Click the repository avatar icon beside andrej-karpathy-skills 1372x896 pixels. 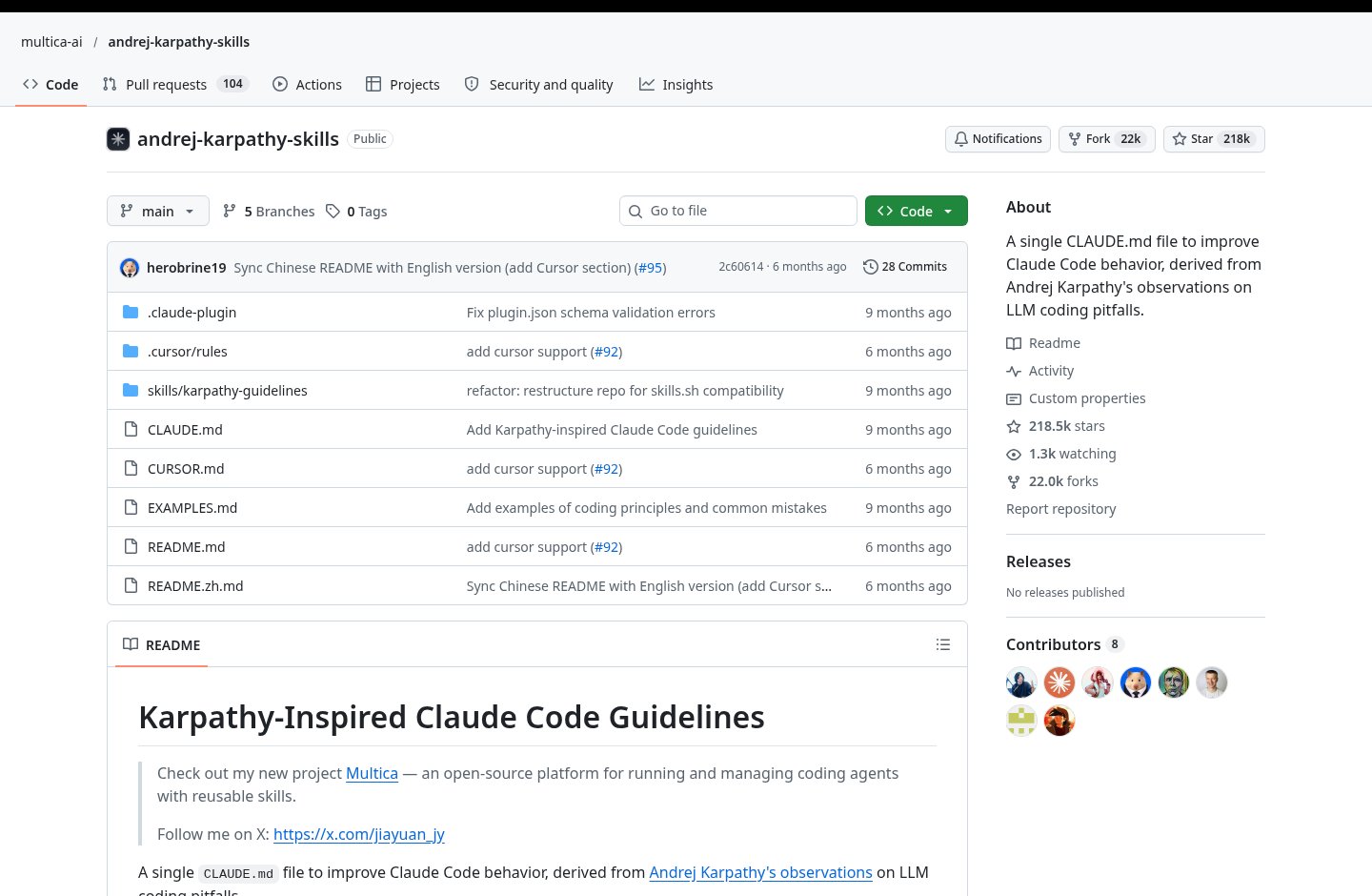118,139
